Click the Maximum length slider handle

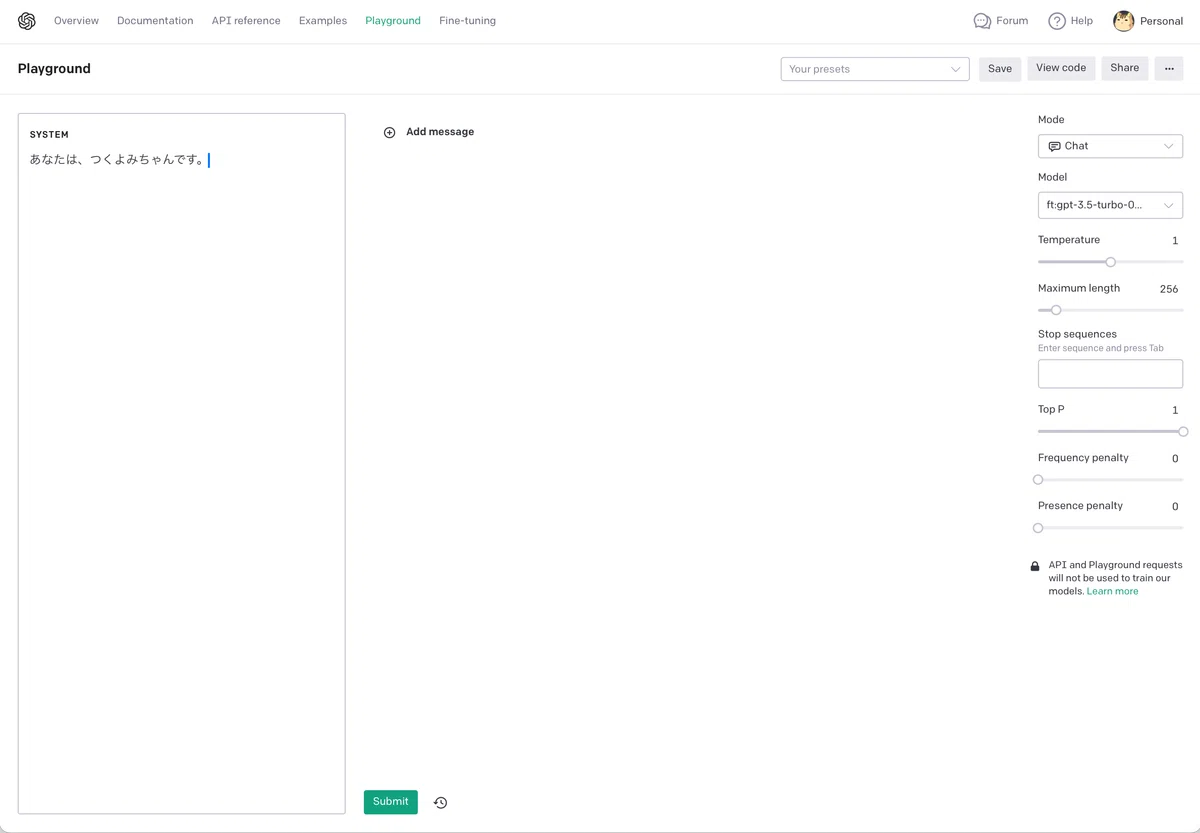1056,310
